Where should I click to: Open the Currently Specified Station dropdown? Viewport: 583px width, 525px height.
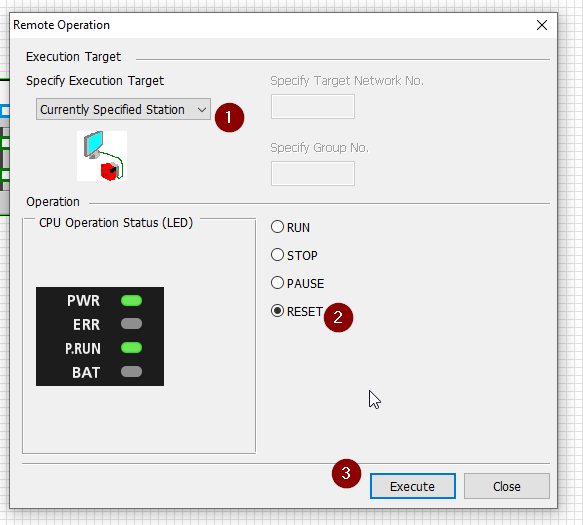(123, 109)
